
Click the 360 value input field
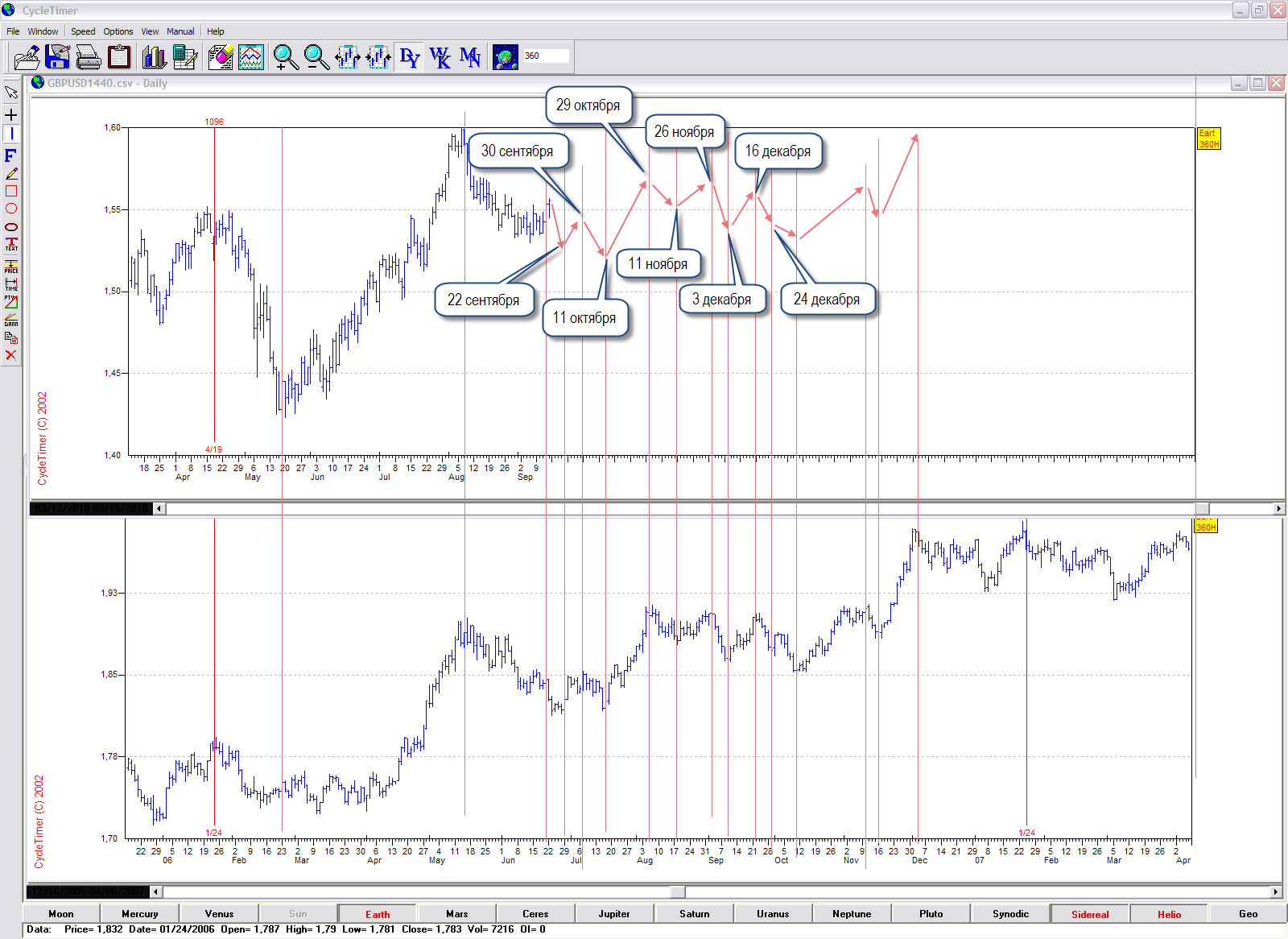click(x=546, y=56)
